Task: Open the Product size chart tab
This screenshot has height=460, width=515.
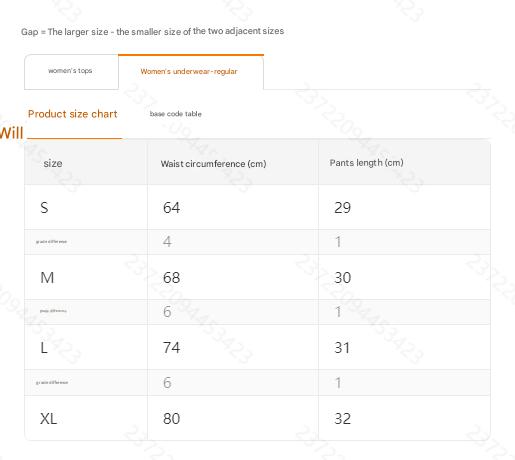Action: click(x=73, y=114)
